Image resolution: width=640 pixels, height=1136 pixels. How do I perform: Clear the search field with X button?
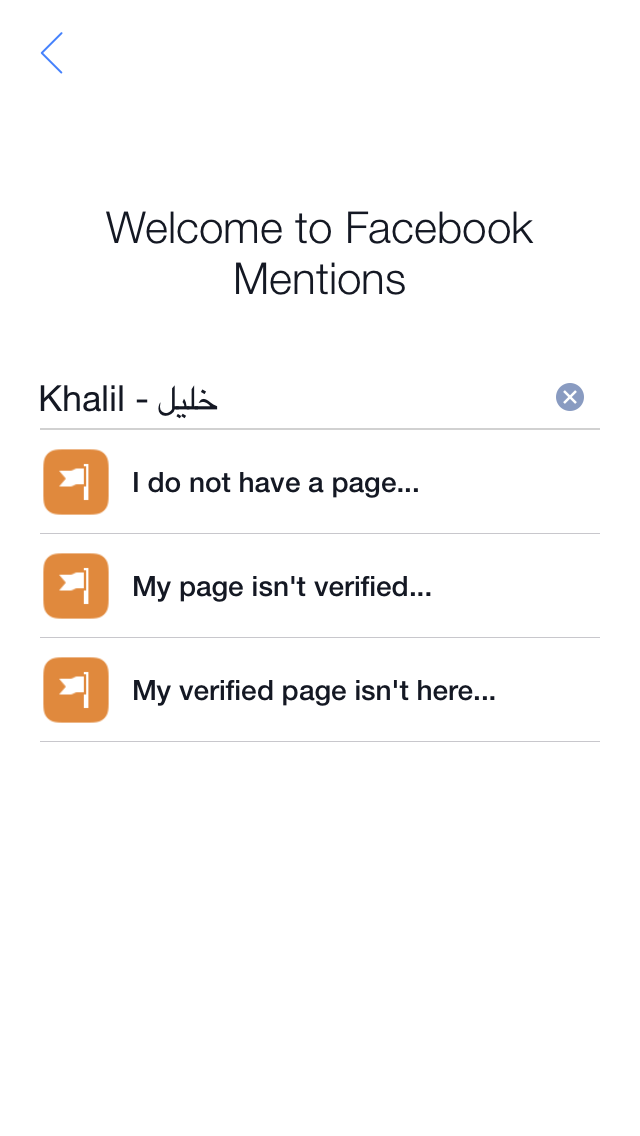570,398
